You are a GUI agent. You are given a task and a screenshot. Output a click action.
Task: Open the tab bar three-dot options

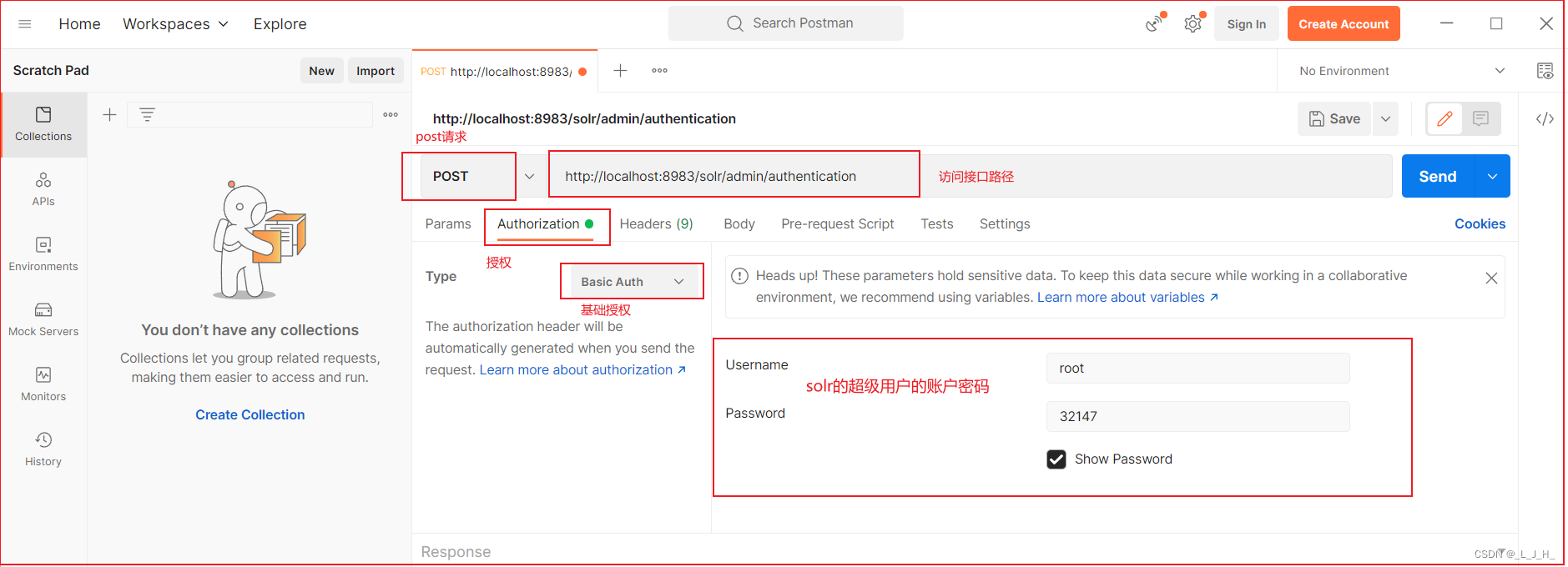pyautogui.click(x=659, y=71)
